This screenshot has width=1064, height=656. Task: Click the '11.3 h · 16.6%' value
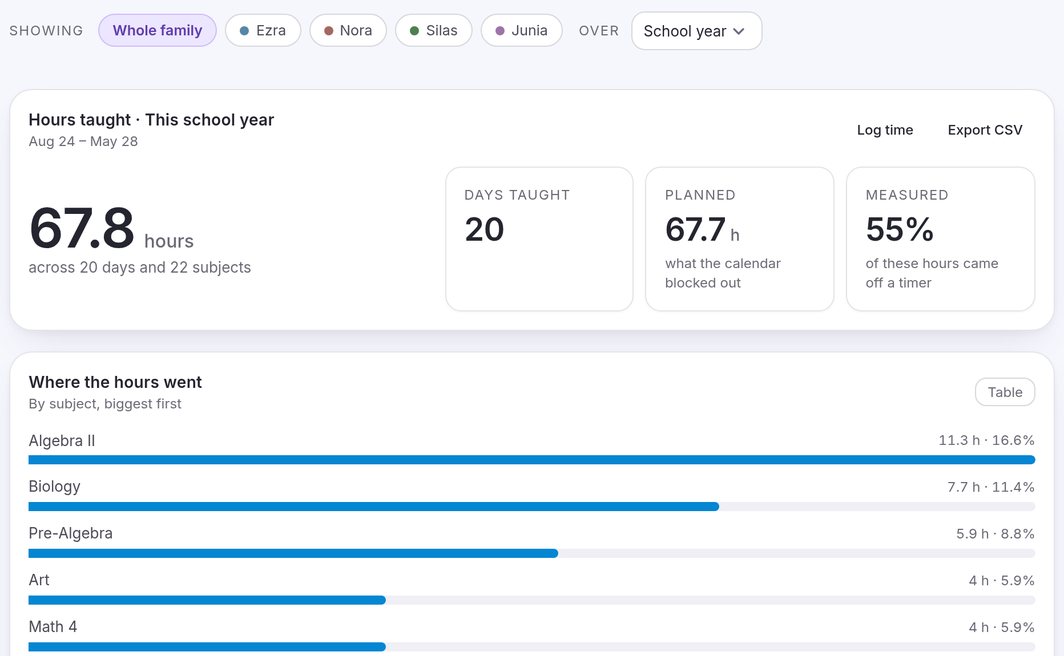987,440
